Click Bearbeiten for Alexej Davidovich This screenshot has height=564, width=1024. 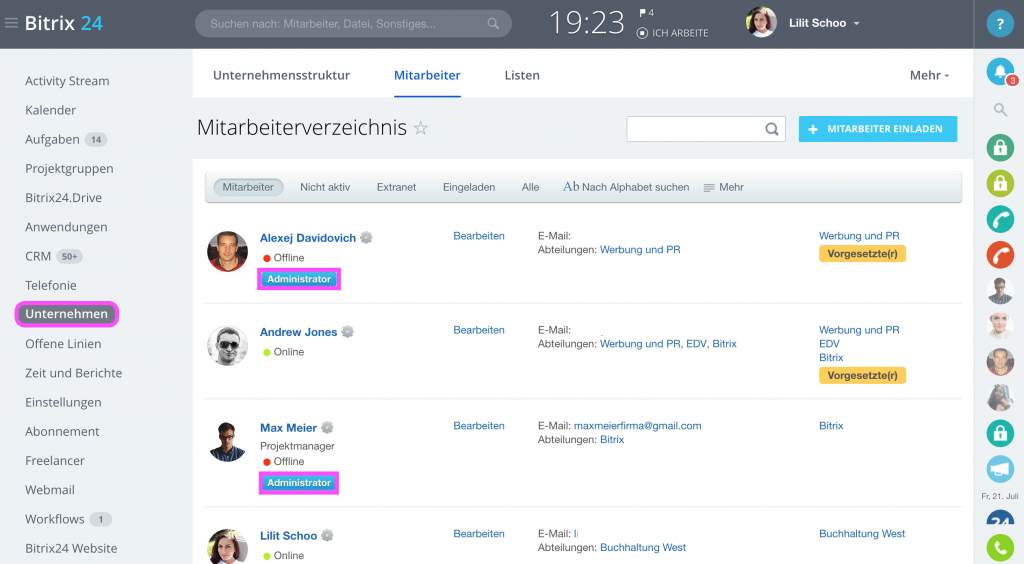pos(479,236)
